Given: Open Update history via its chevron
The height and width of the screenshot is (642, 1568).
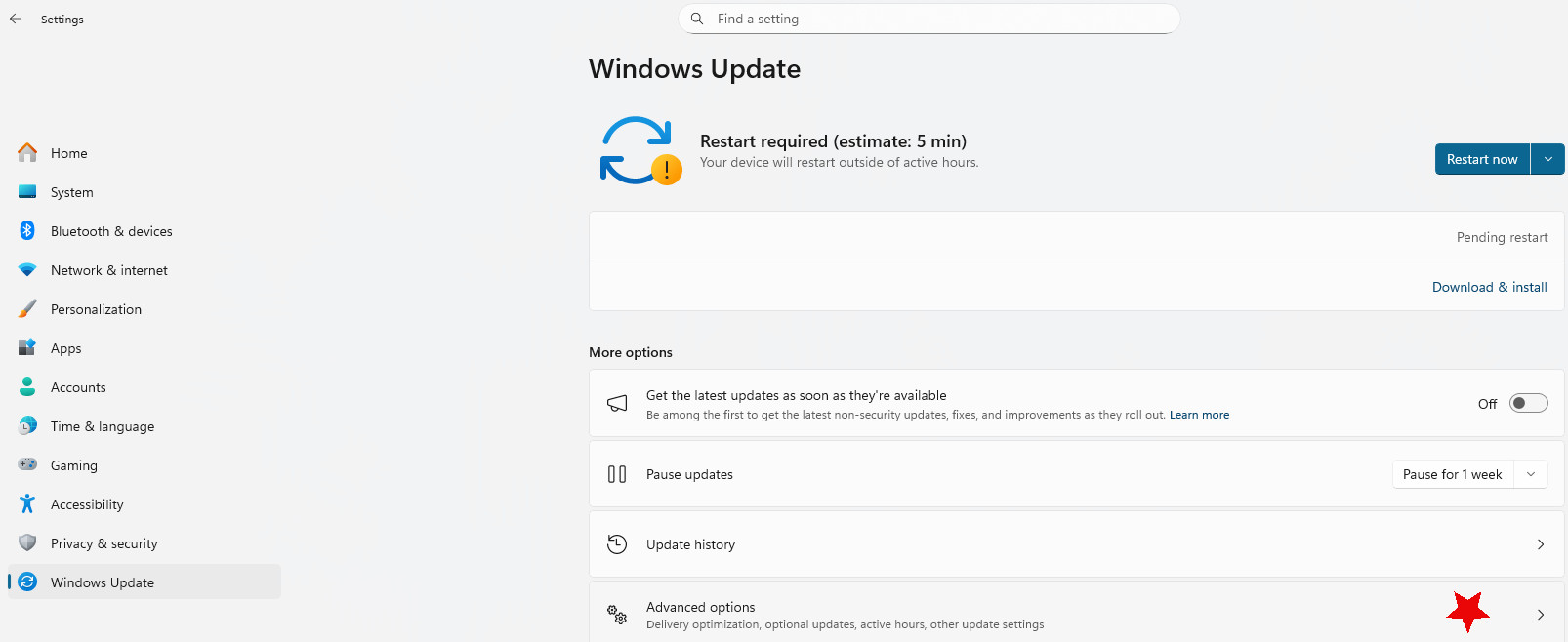Looking at the screenshot, I should coord(1541,544).
